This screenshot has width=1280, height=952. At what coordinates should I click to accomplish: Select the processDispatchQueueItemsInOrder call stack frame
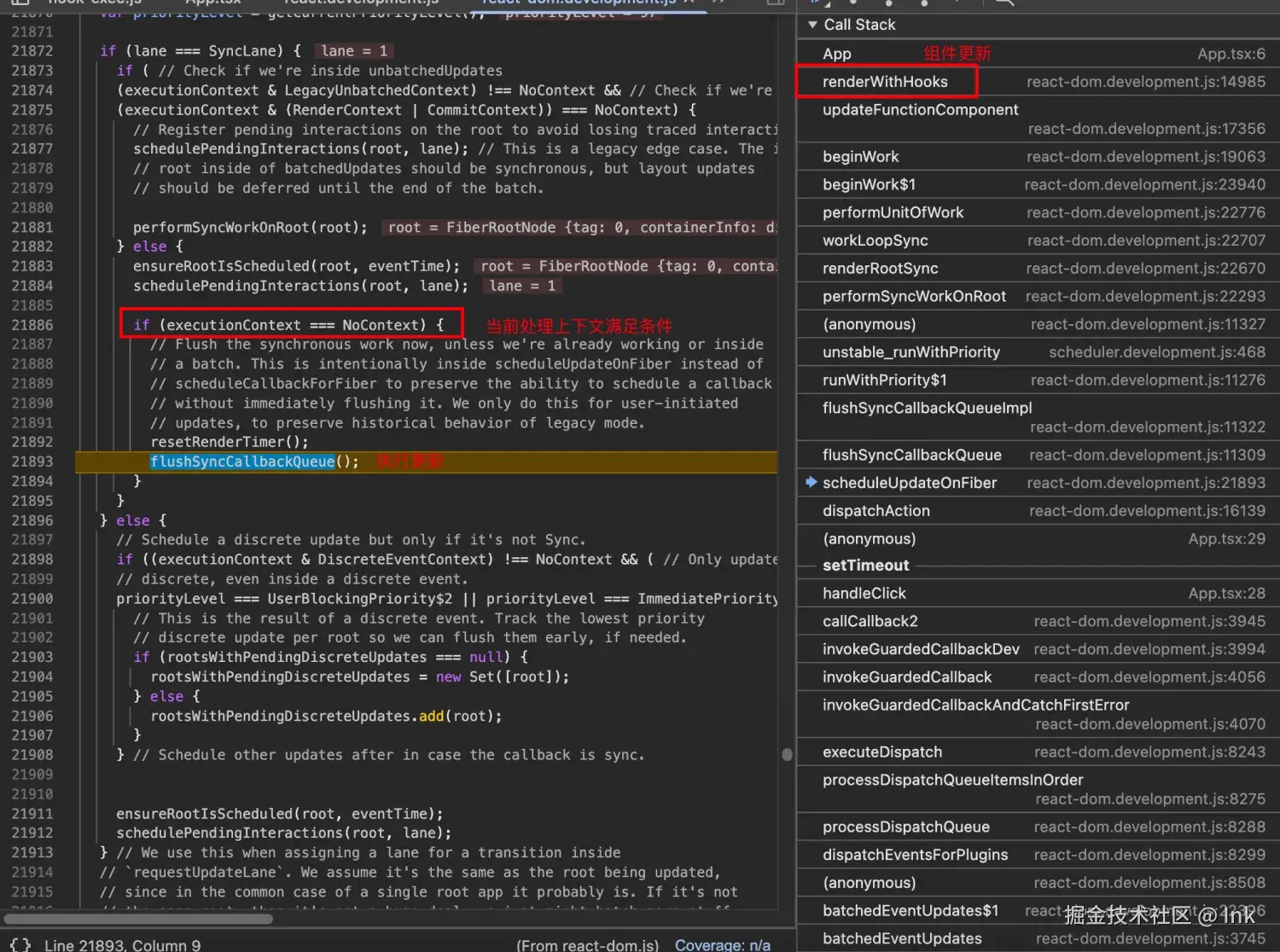1038,789
